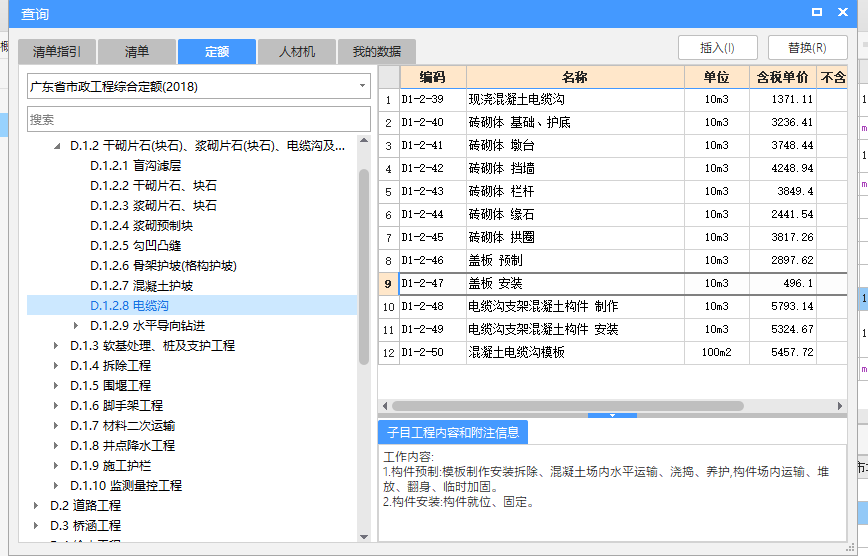This screenshot has height=556, width=868.
Task: Click price cell 5457.72
Action: pyautogui.click(x=783, y=352)
